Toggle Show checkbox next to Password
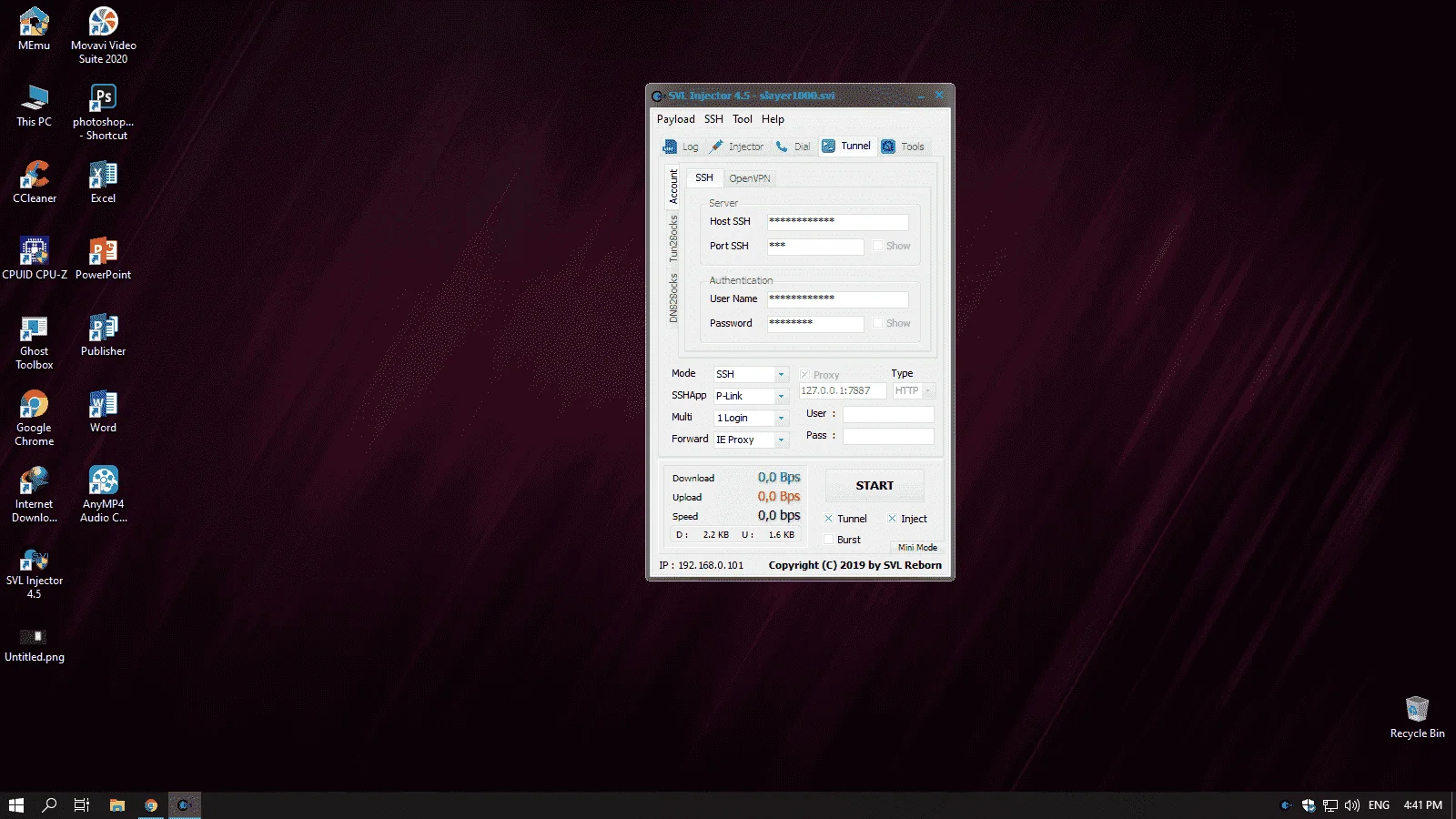 pos(878,323)
